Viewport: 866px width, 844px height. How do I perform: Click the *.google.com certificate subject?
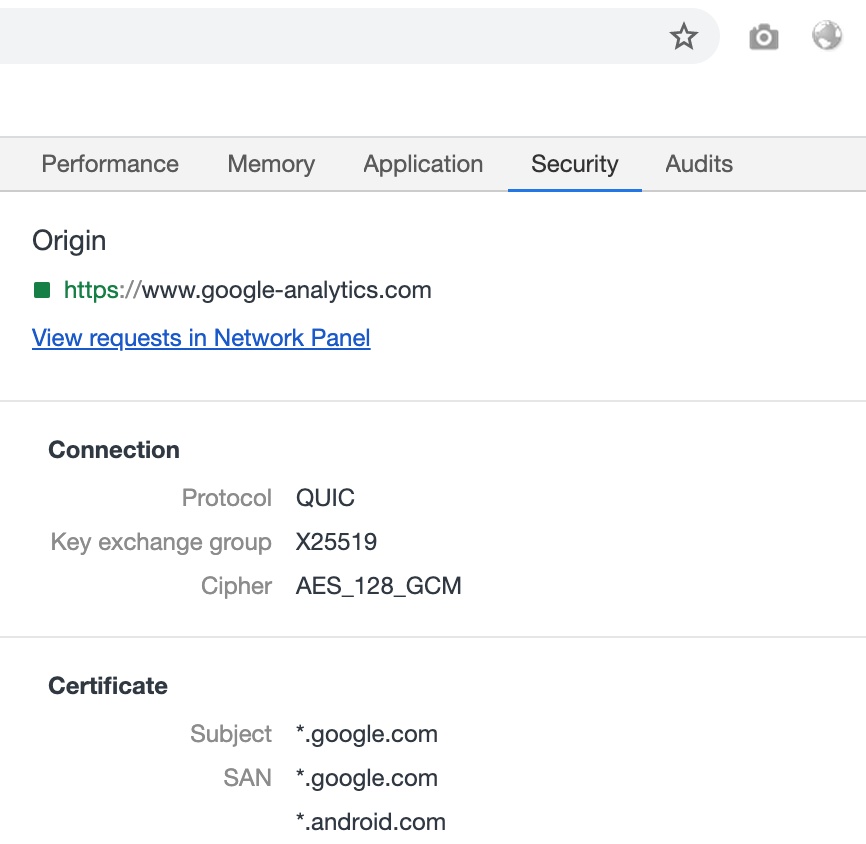[x=367, y=734]
